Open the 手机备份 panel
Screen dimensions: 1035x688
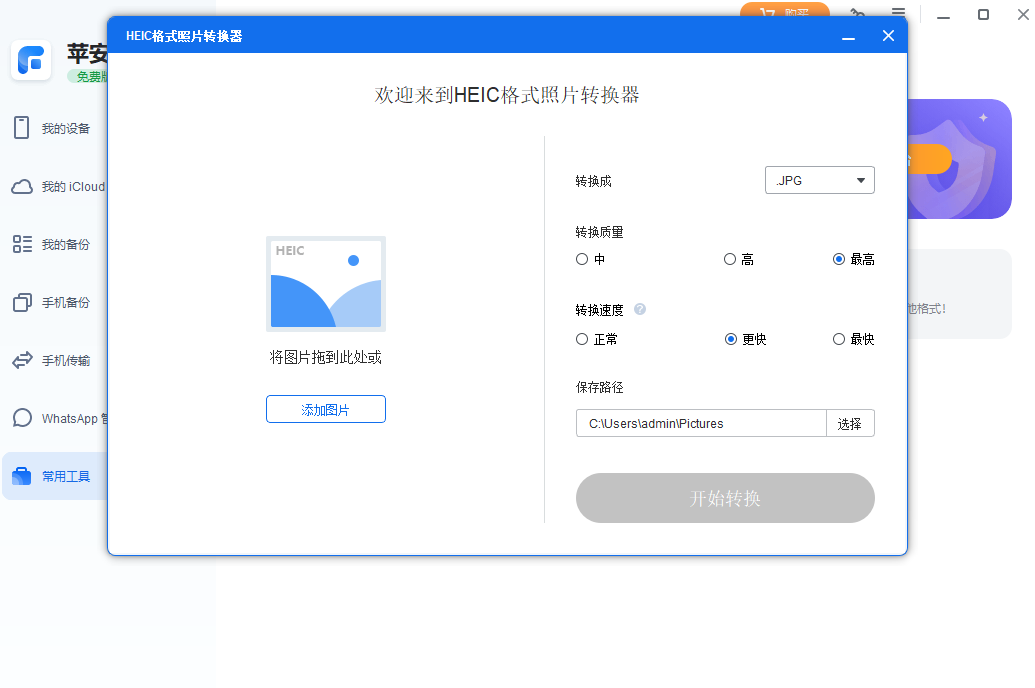[x=55, y=302]
